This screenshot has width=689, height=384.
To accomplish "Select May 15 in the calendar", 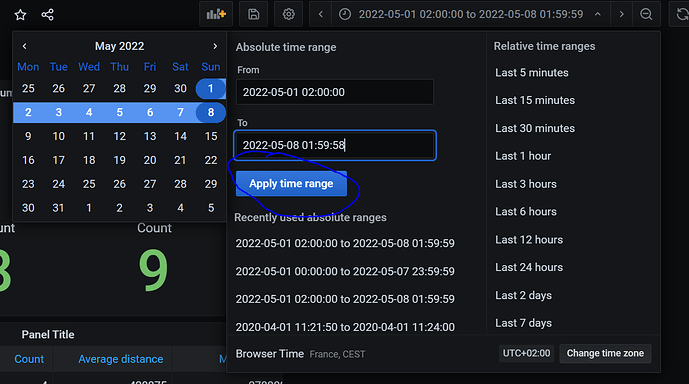I will (211, 136).
